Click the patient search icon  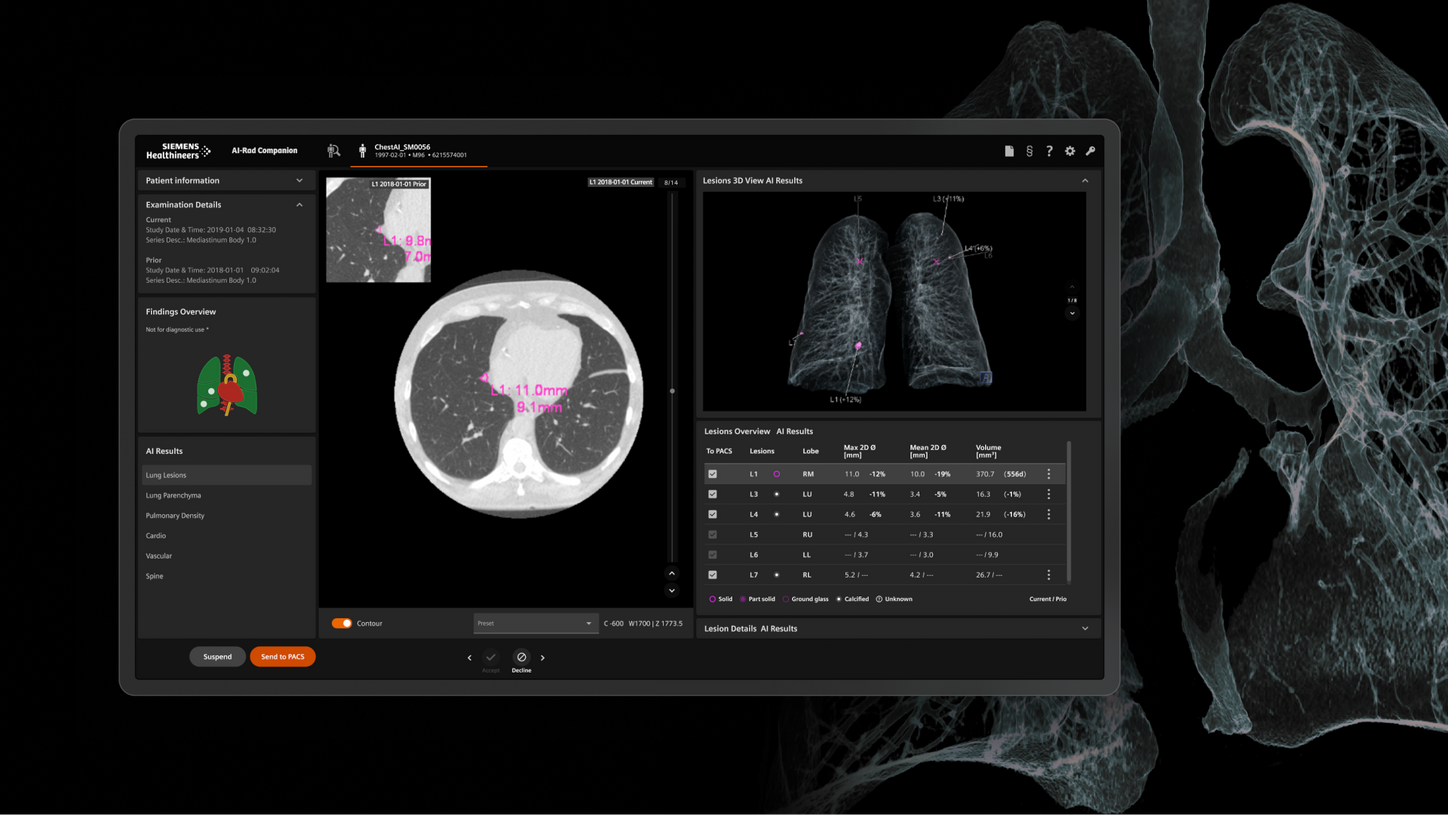[x=334, y=151]
